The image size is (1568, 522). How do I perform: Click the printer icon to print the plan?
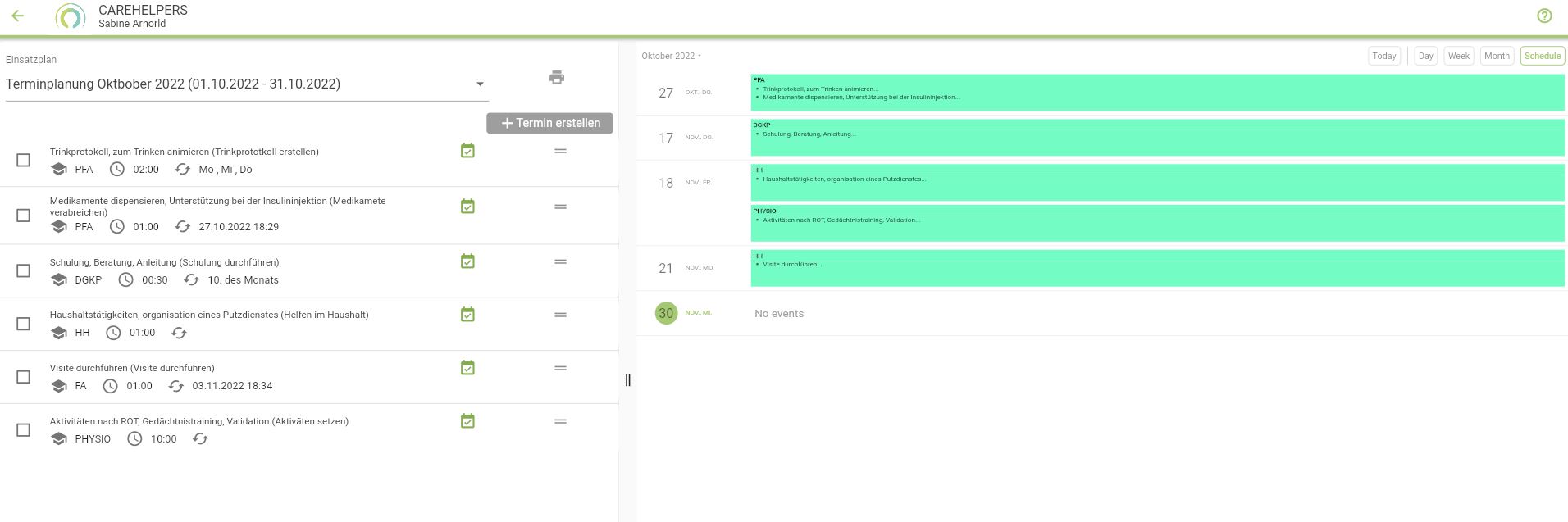click(x=557, y=77)
